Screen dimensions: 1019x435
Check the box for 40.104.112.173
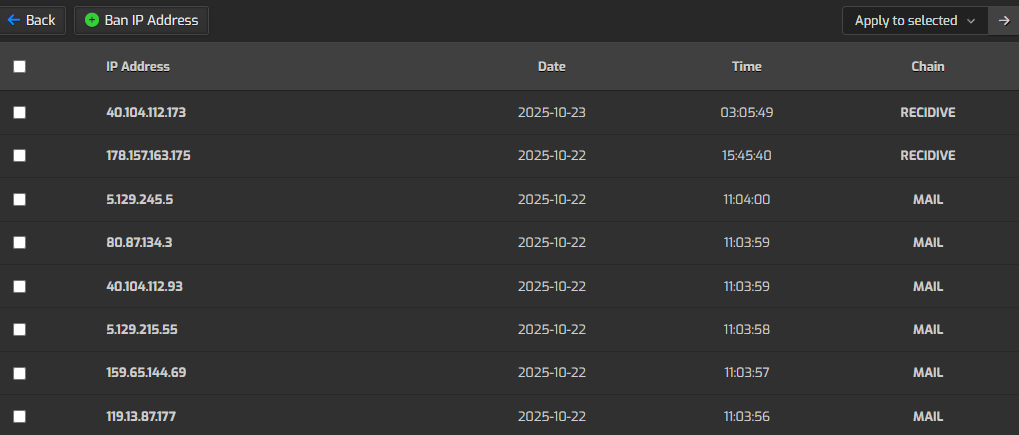tap(19, 113)
